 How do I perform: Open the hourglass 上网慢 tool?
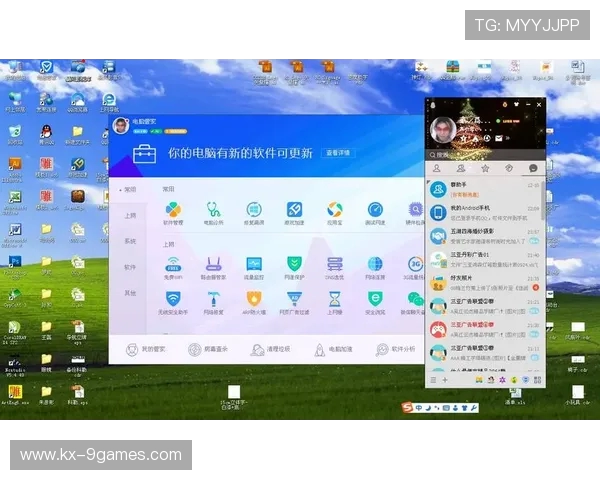[335, 299]
